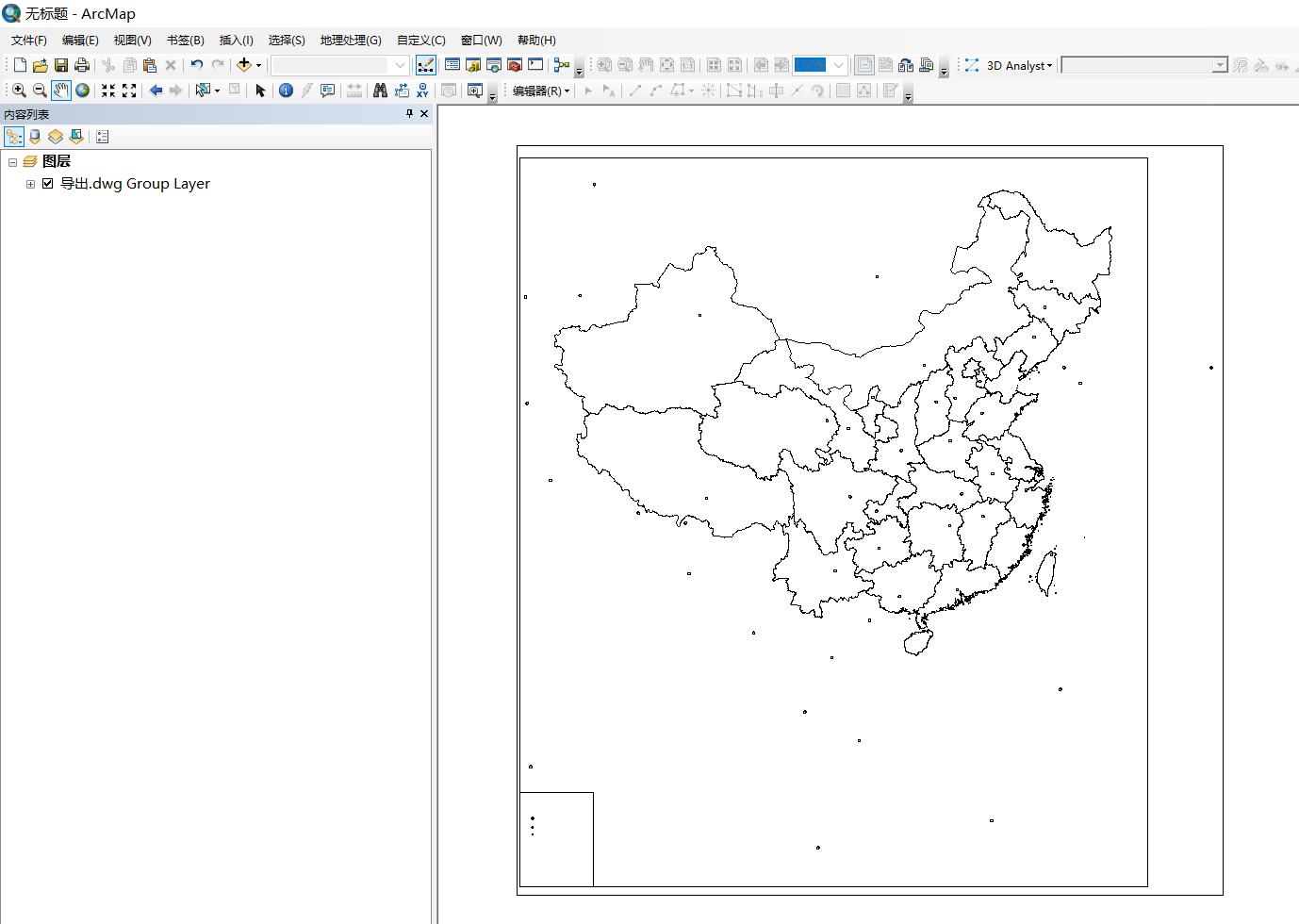Select the 导出.dwg Group Layer name
This screenshot has height=924, width=1299.
[135, 184]
